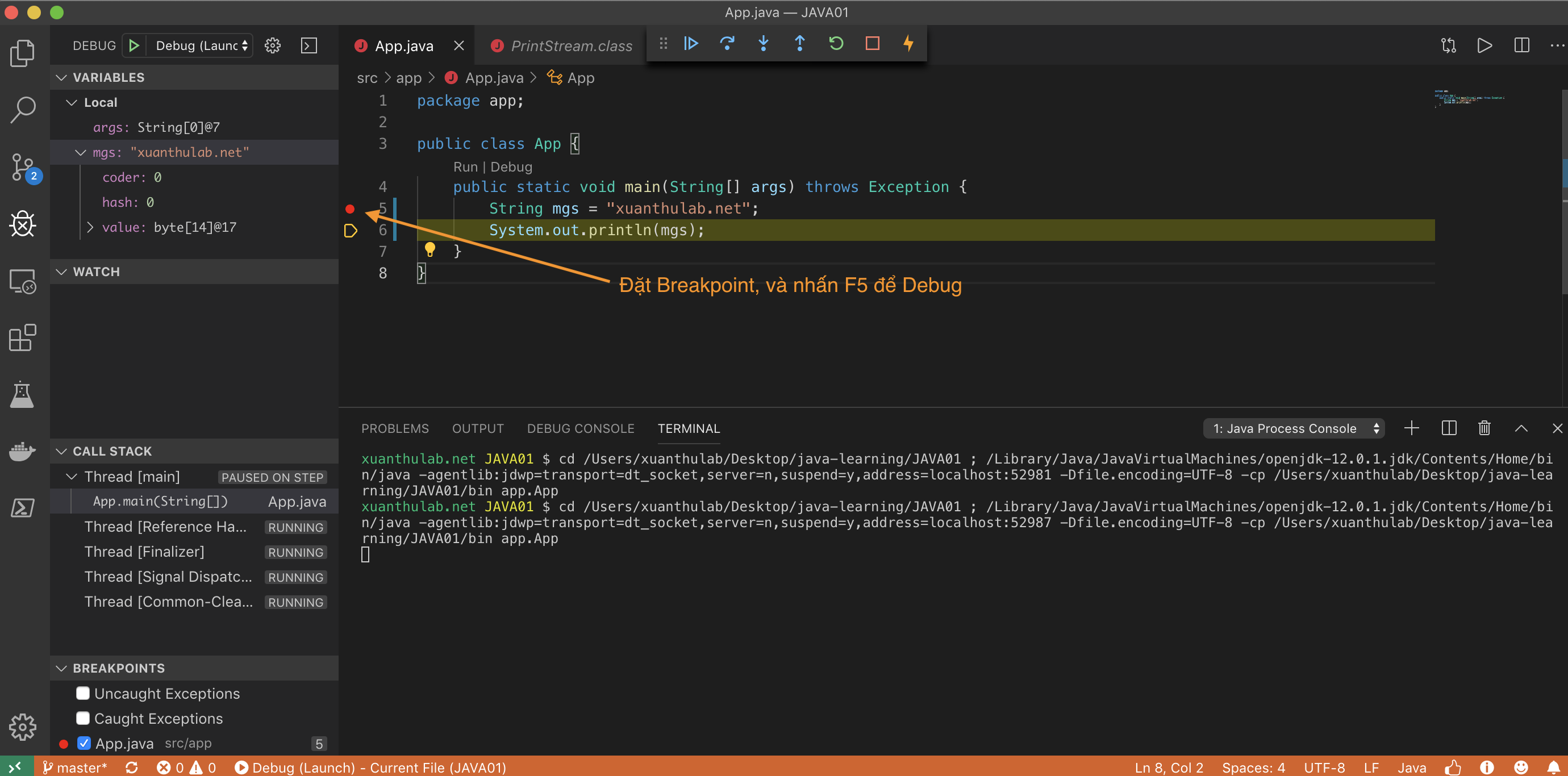Screen dimensions: 1568x776
Task: Enable Caught Exceptions breakpoint checkbox
Action: pos(83,718)
